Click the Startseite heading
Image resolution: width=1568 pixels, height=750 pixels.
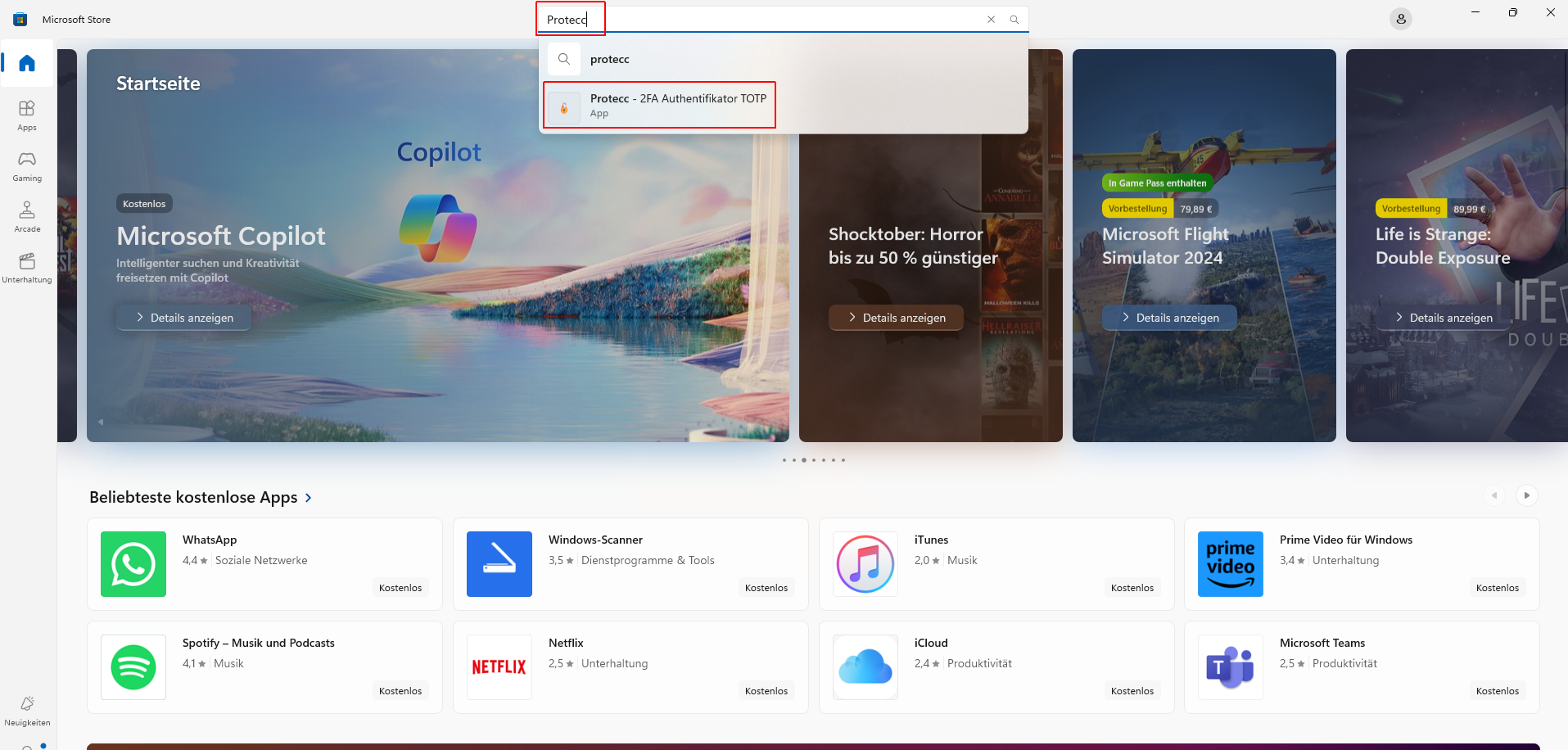click(x=158, y=84)
